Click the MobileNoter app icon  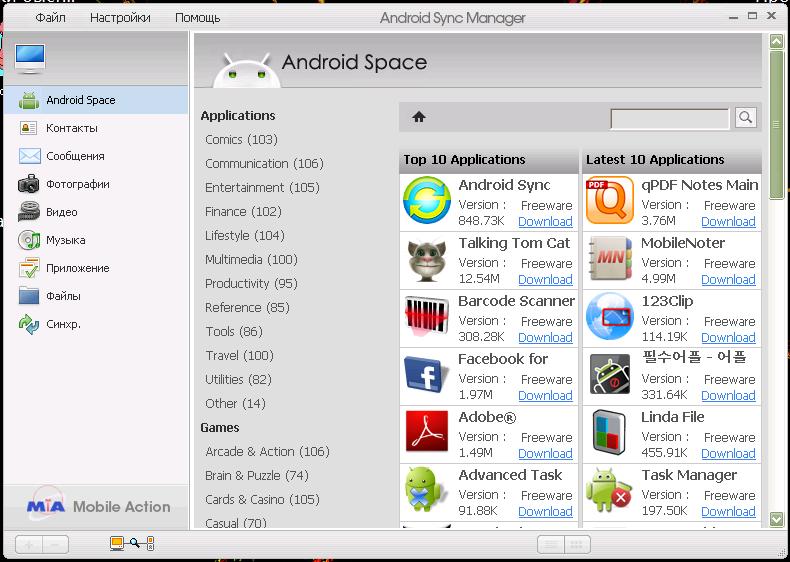coord(610,259)
